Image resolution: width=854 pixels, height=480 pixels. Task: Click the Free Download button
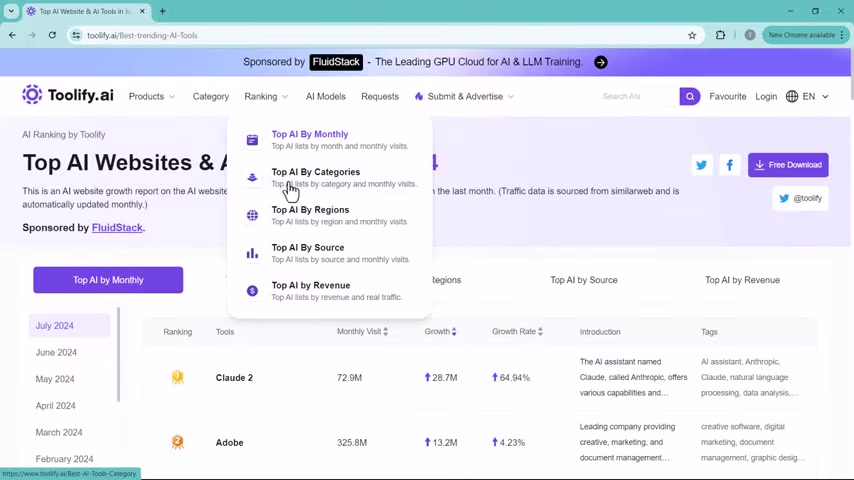788,165
